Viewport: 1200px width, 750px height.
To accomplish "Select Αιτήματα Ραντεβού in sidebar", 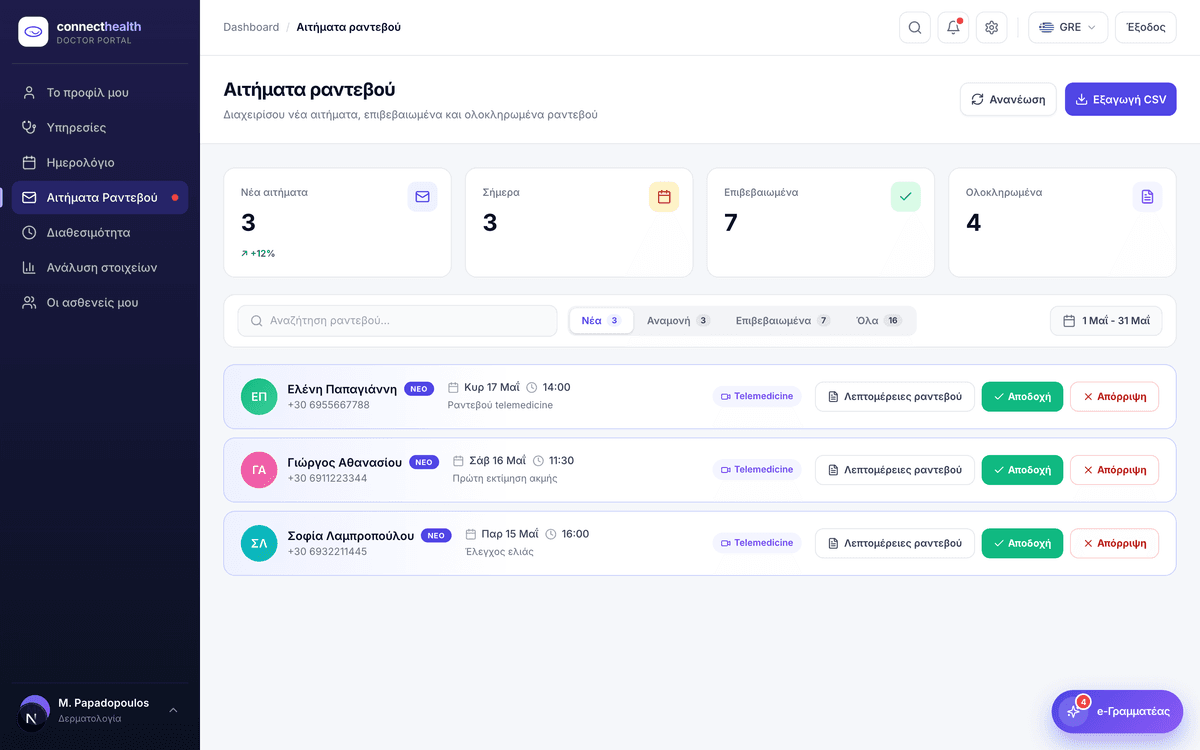I will [x=100, y=197].
